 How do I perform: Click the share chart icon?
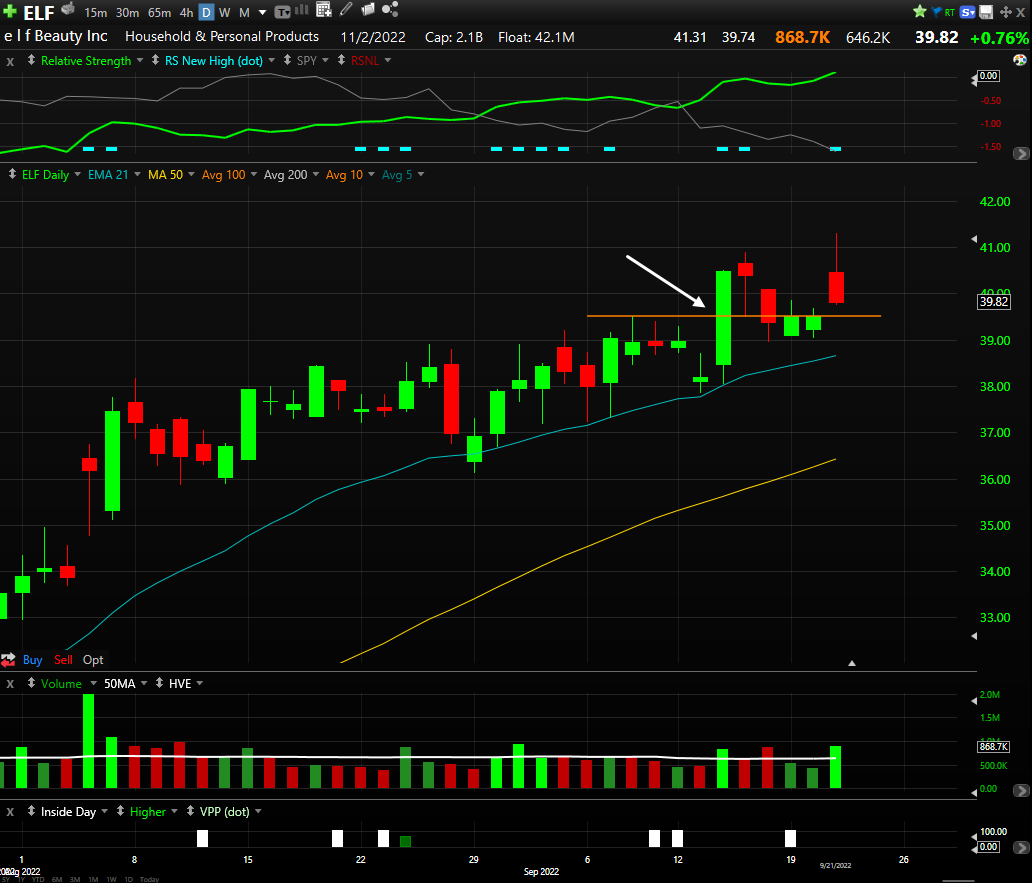click(390, 9)
